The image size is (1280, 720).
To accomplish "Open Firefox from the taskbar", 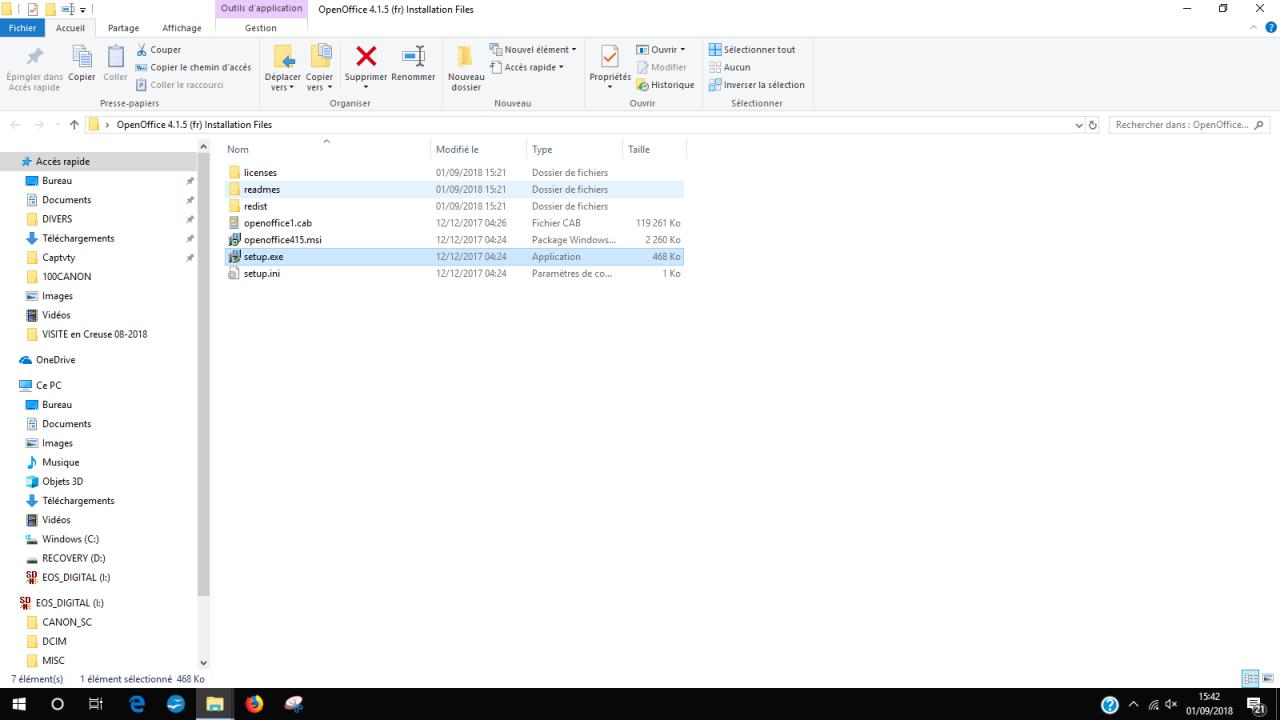I will pos(254,704).
